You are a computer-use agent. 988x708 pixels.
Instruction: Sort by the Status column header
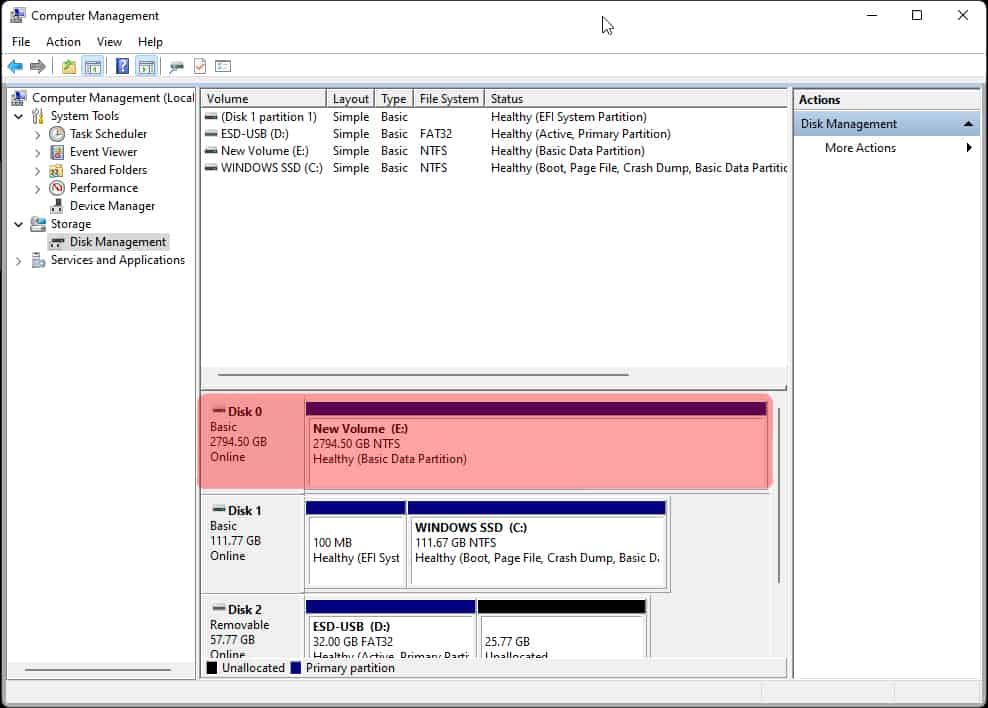point(636,99)
